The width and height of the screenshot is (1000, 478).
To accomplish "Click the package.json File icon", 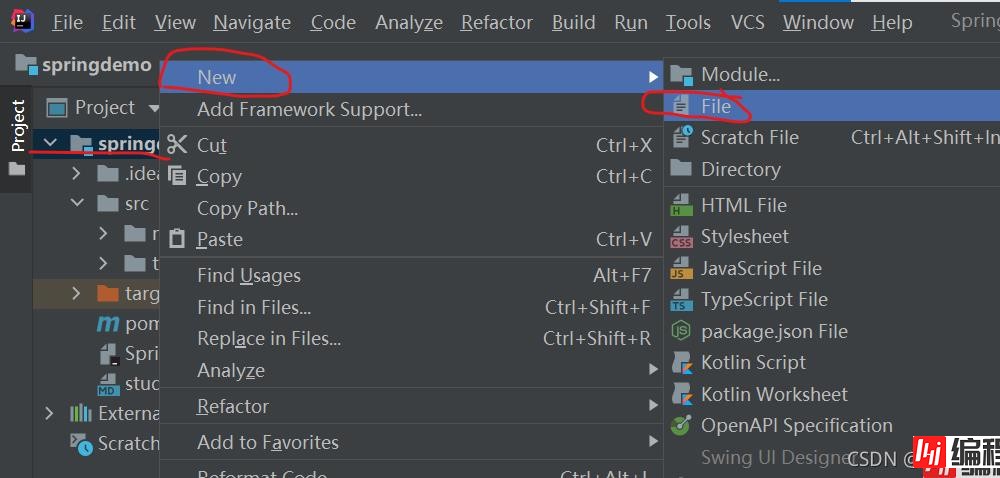I will 681,331.
